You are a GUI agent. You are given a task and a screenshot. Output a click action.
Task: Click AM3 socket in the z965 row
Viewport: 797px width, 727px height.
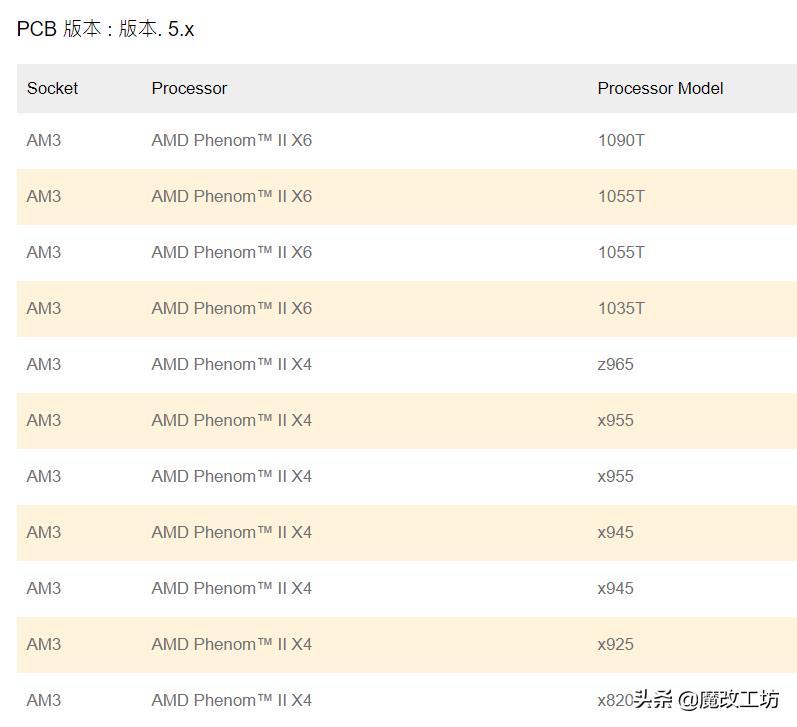click(x=44, y=365)
